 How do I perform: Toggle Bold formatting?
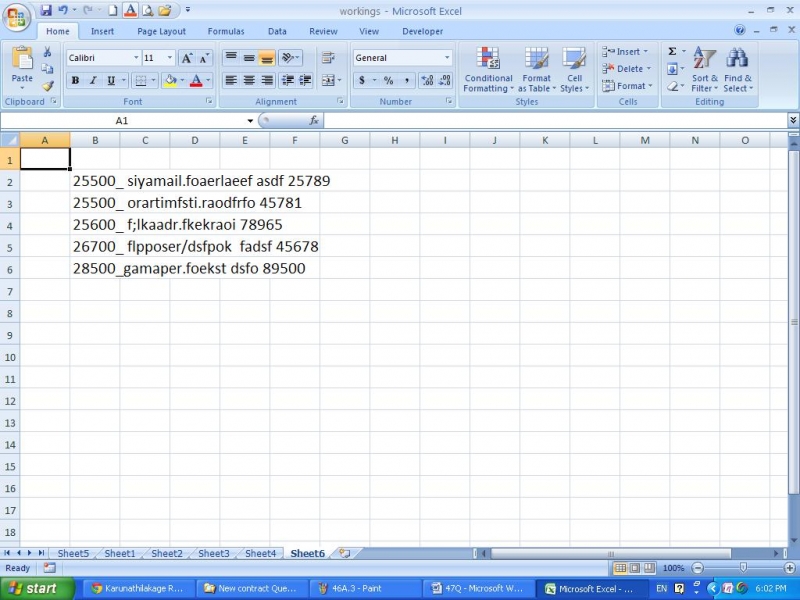(x=75, y=80)
